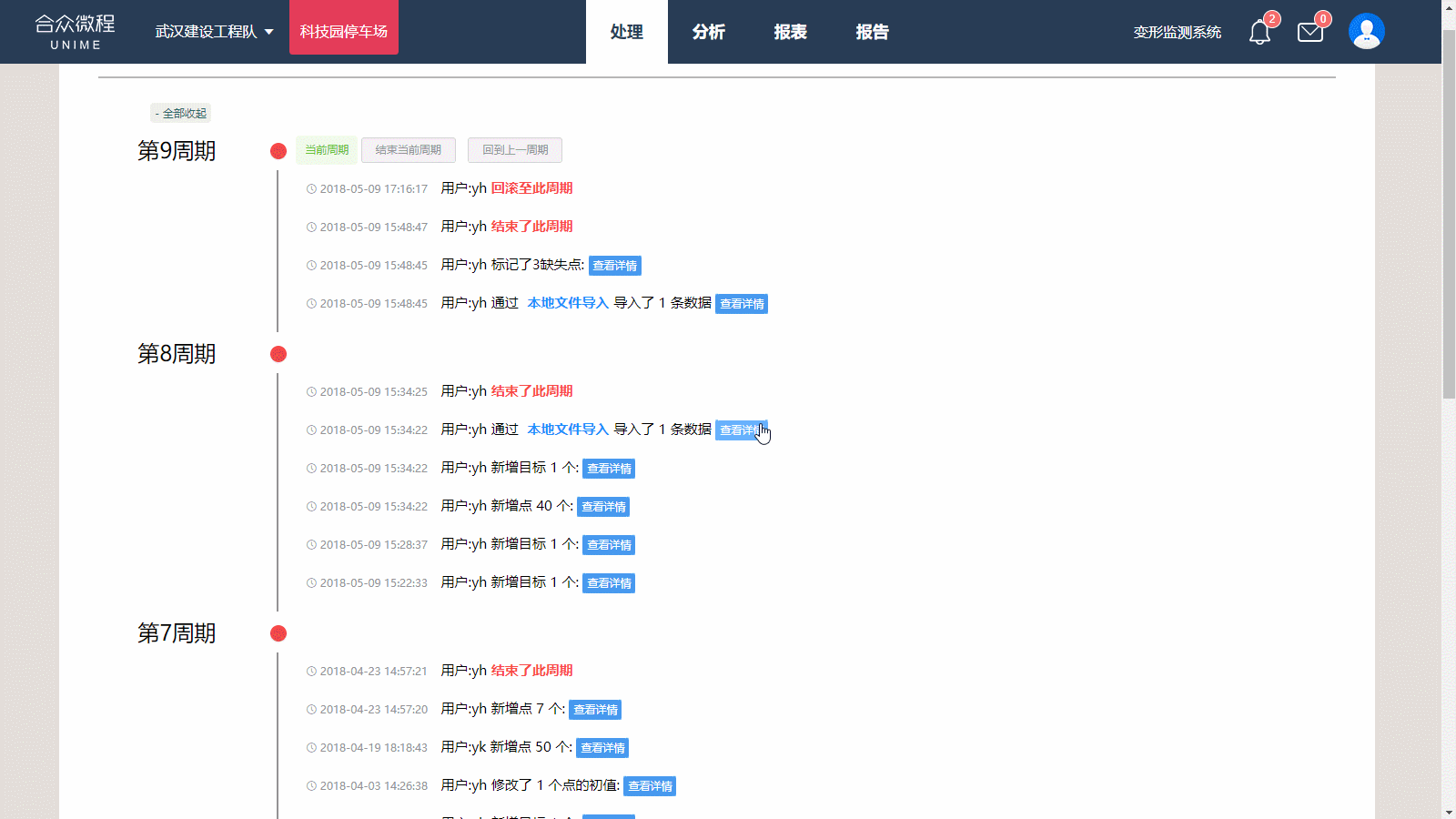Image resolution: width=1456 pixels, height=819 pixels.
Task: Click the red marker for 第7周期
Action: 278,633
